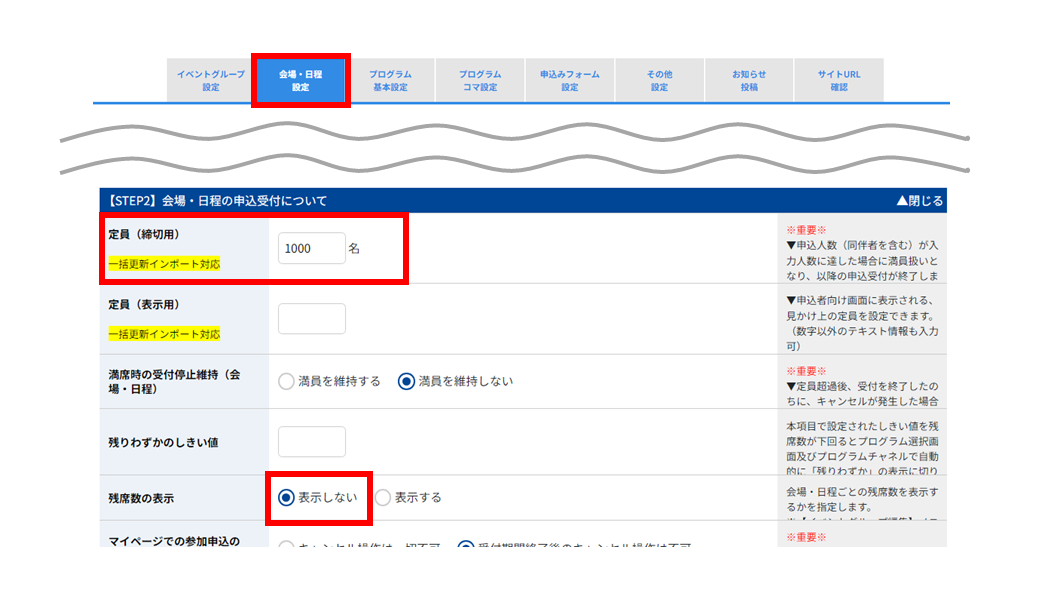Select 満員を維持しない radio button
The height and width of the screenshot is (611, 1045).
406,381
